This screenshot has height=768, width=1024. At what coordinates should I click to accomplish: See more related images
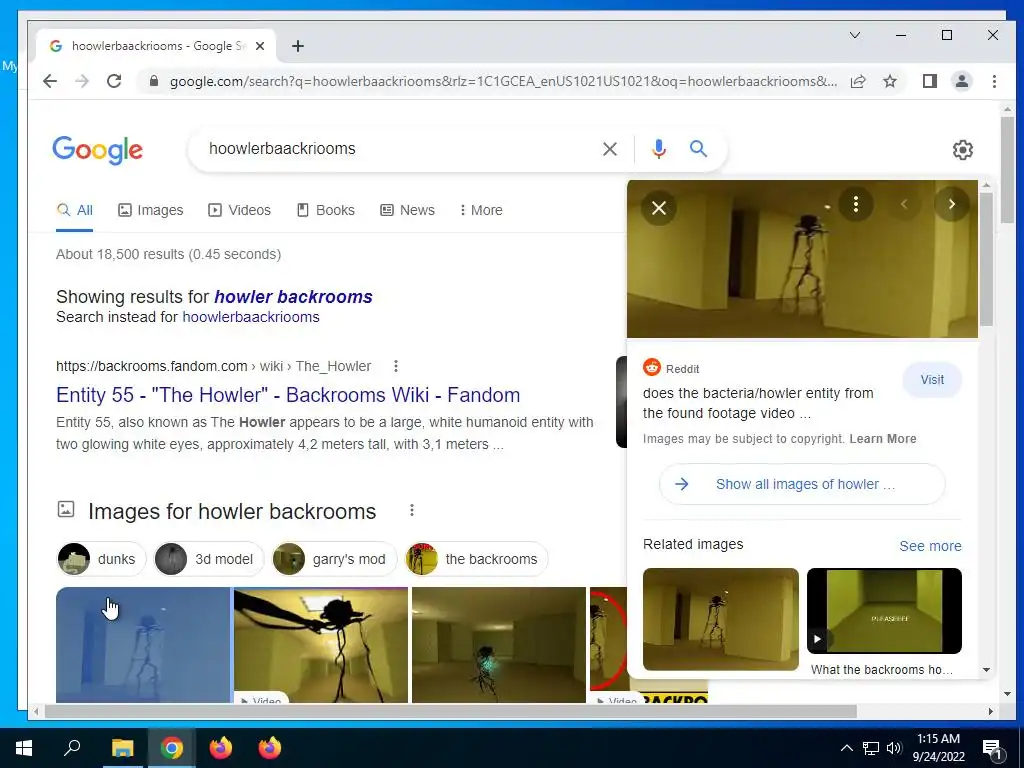[x=930, y=546]
